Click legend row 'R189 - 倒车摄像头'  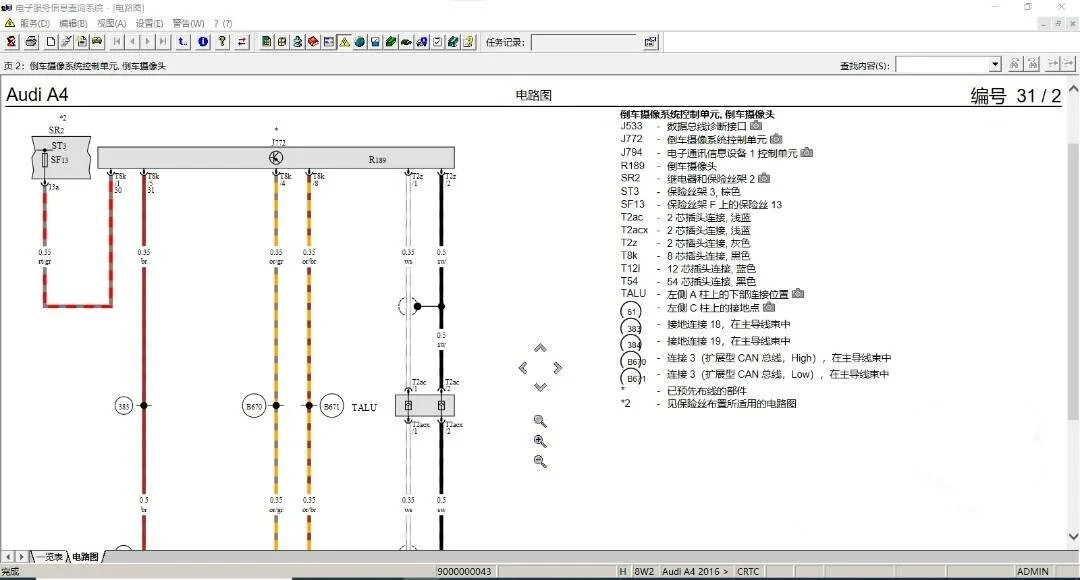669,165
